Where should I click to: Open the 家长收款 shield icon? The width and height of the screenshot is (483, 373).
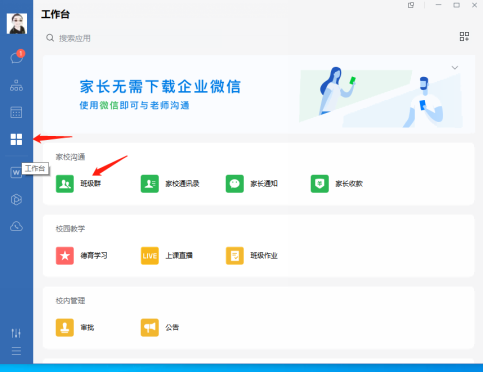[x=320, y=184]
